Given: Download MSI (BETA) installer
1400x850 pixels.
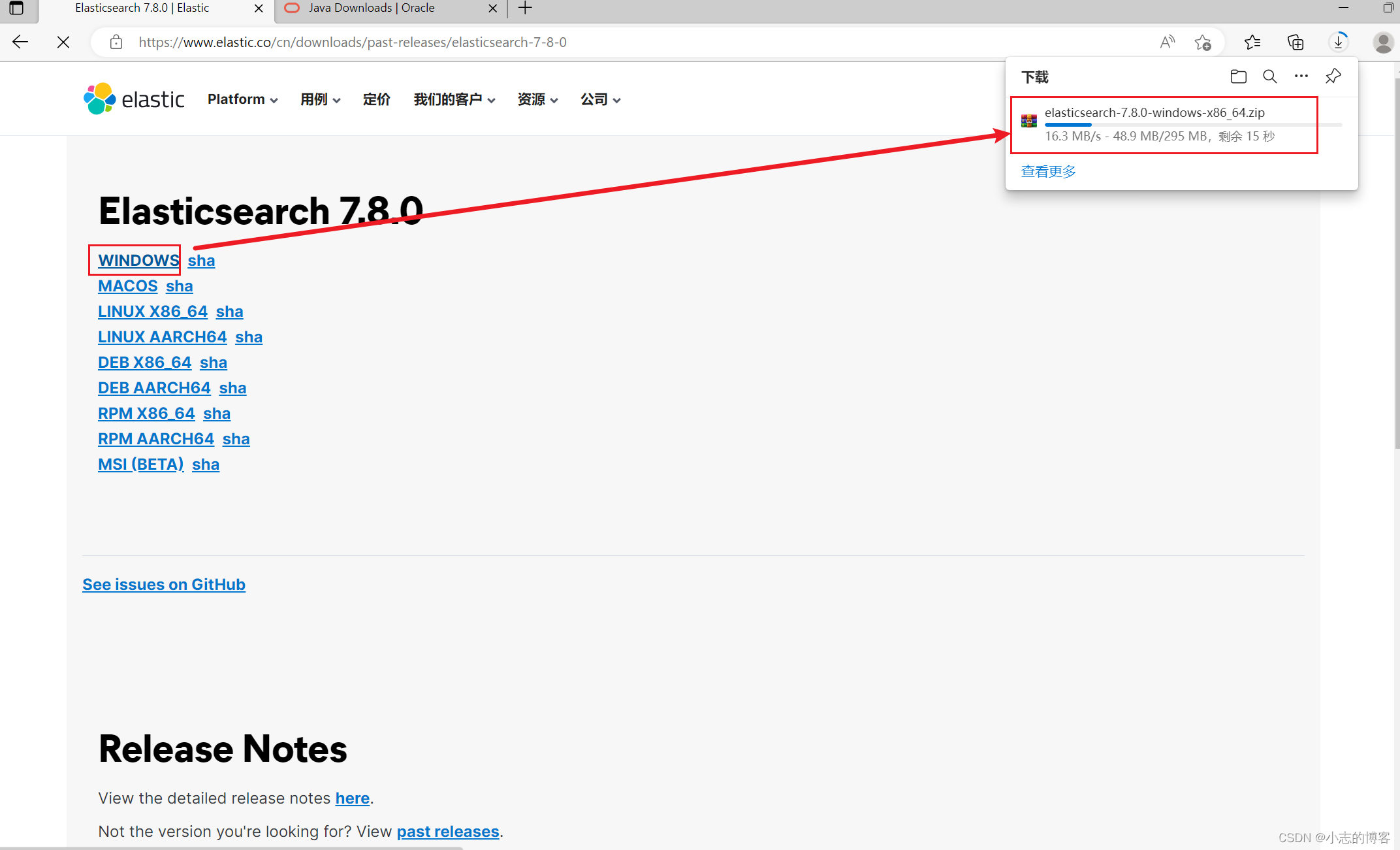Looking at the screenshot, I should [141, 464].
